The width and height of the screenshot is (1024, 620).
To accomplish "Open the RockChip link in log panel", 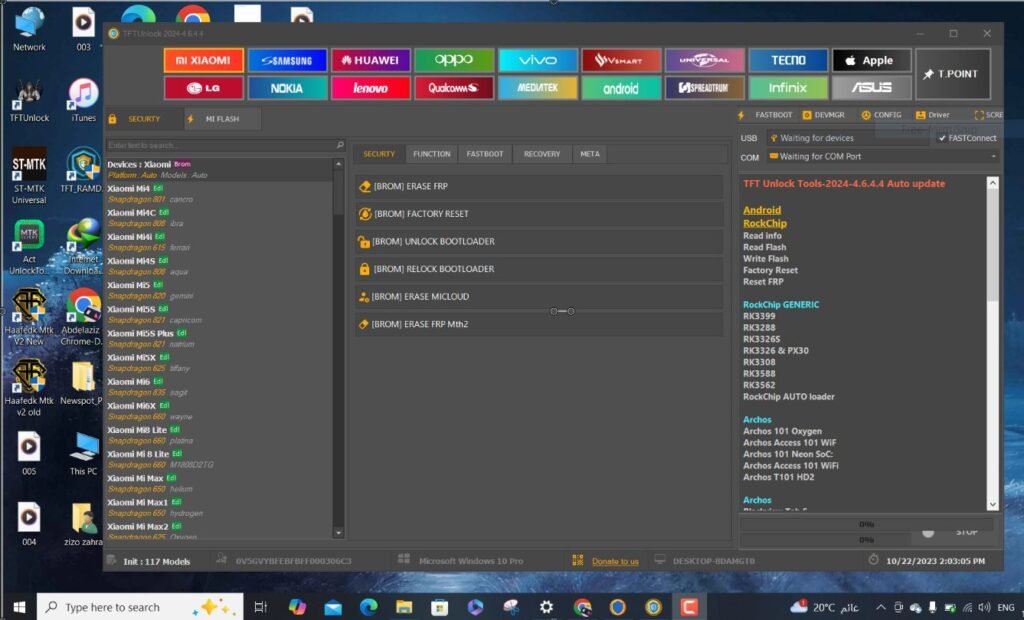I will tap(765, 223).
